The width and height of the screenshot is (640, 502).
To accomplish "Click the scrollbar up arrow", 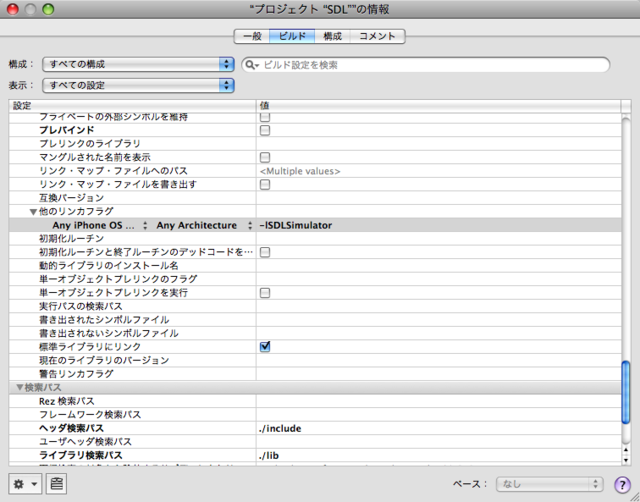I will coord(626,450).
